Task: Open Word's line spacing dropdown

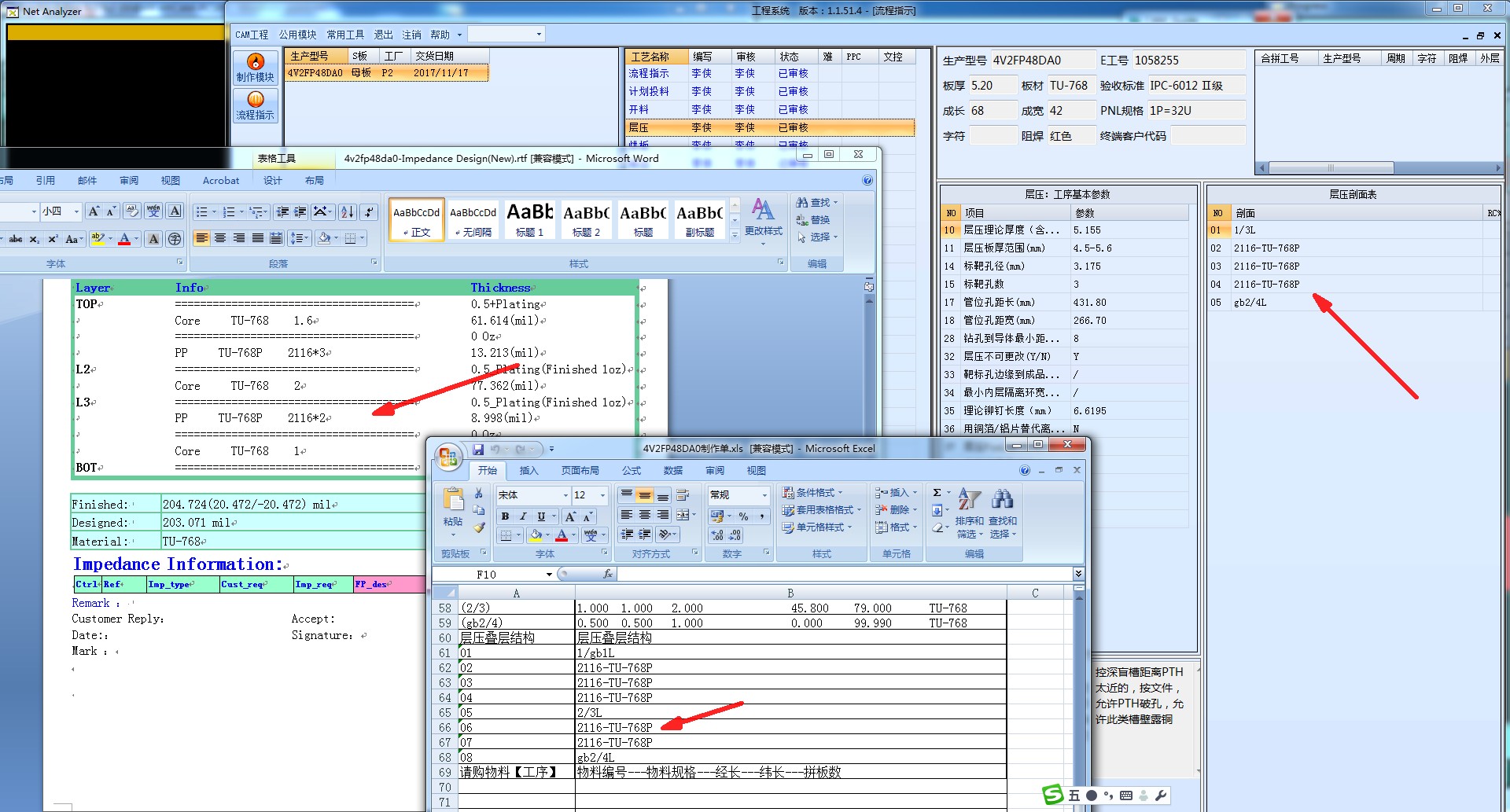Action: [299, 238]
